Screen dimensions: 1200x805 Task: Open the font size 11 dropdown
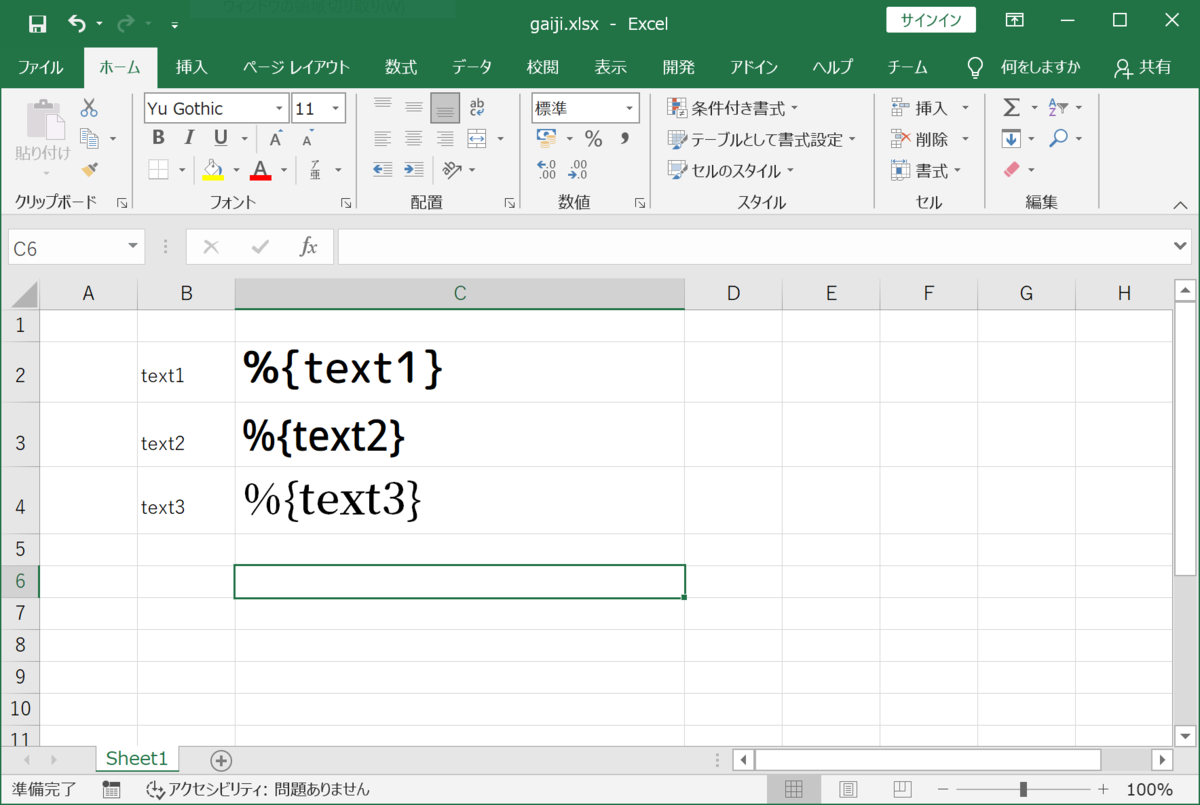[337, 108]
